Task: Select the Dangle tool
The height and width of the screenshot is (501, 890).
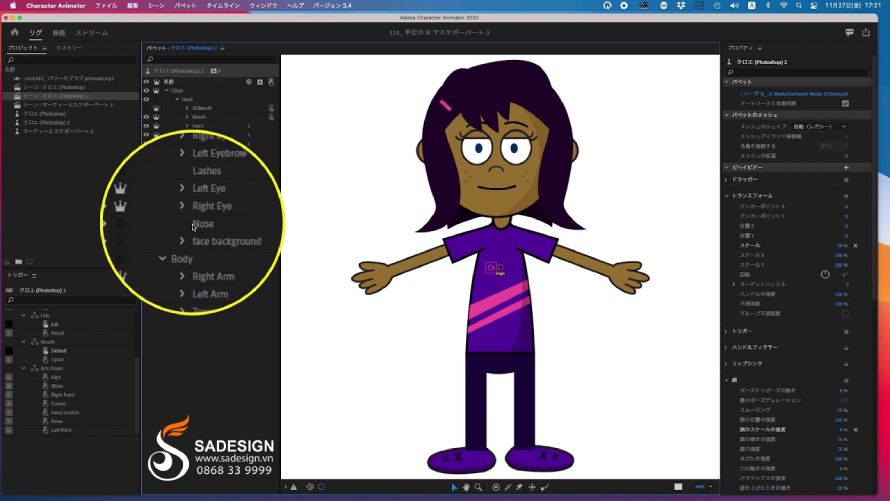Action: (532, 487)
